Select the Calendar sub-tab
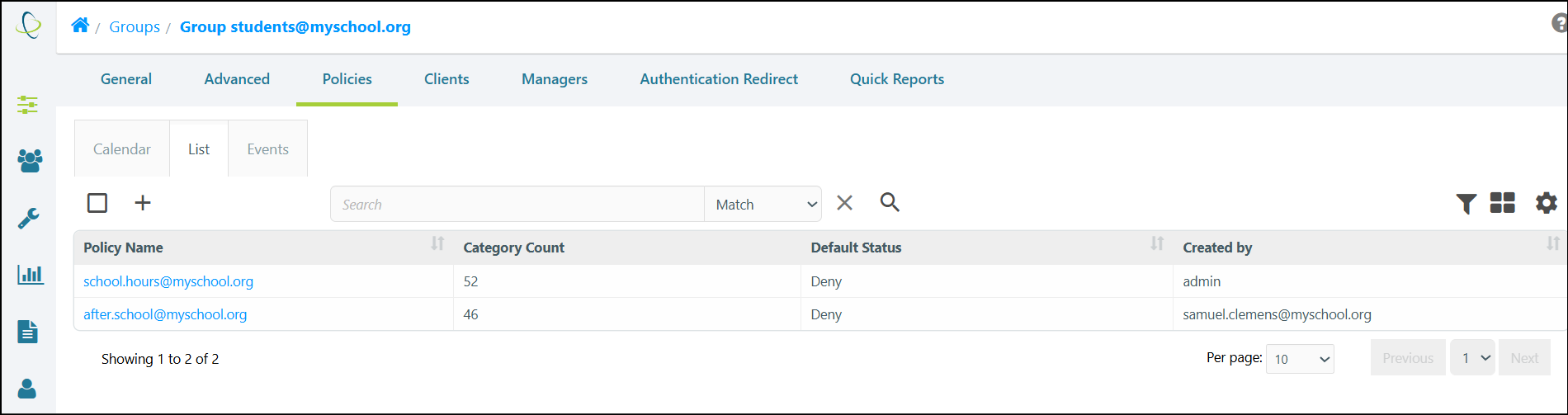Viewport: 1568px width, 415px height. coord(122,149)
